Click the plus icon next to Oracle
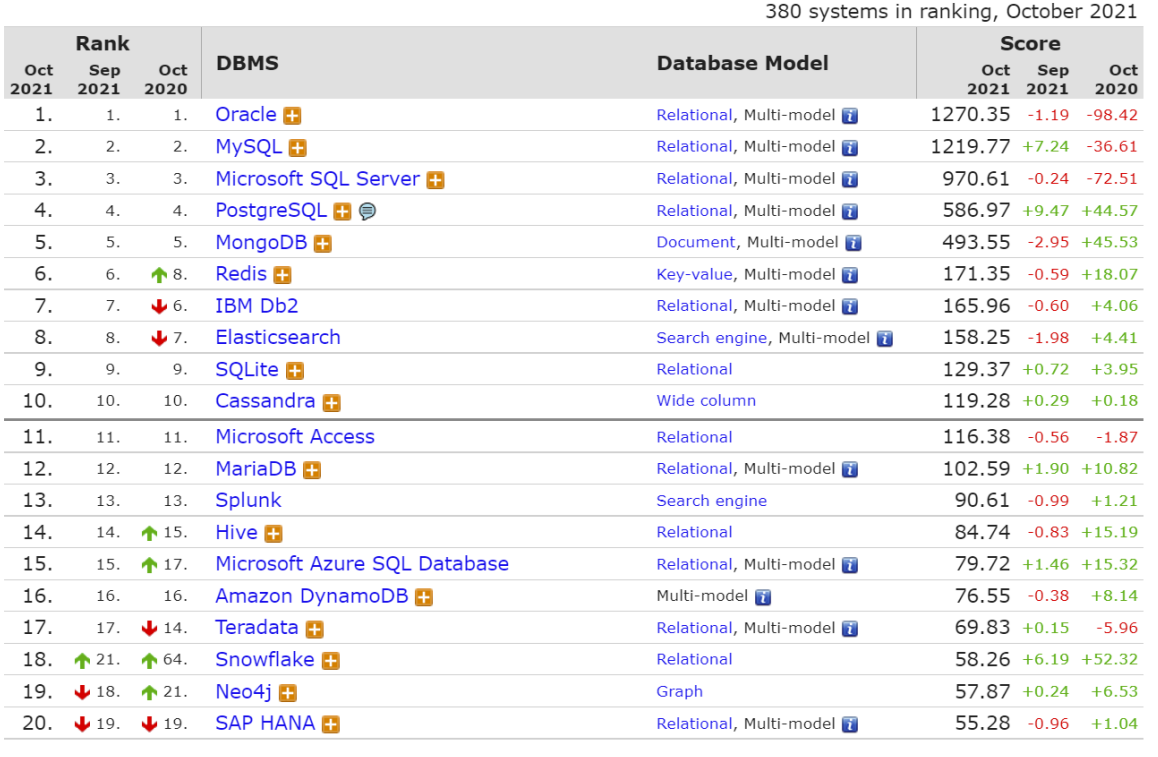 [x=292, y=116]
